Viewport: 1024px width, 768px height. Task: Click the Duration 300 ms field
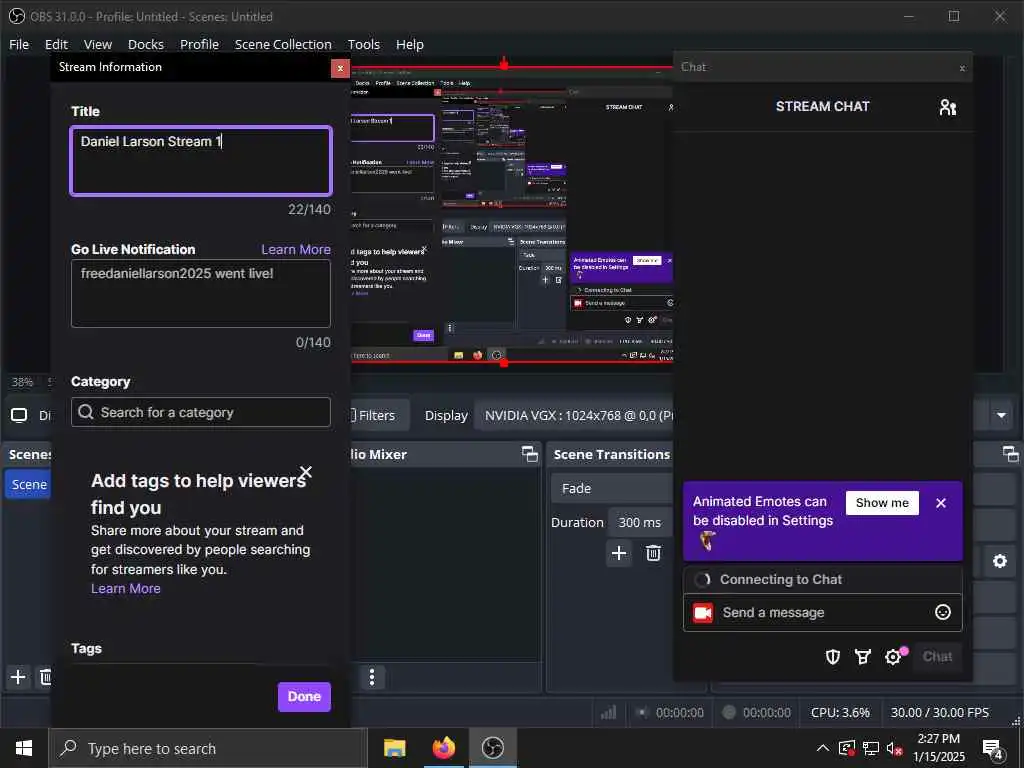[x=641, y=522]
